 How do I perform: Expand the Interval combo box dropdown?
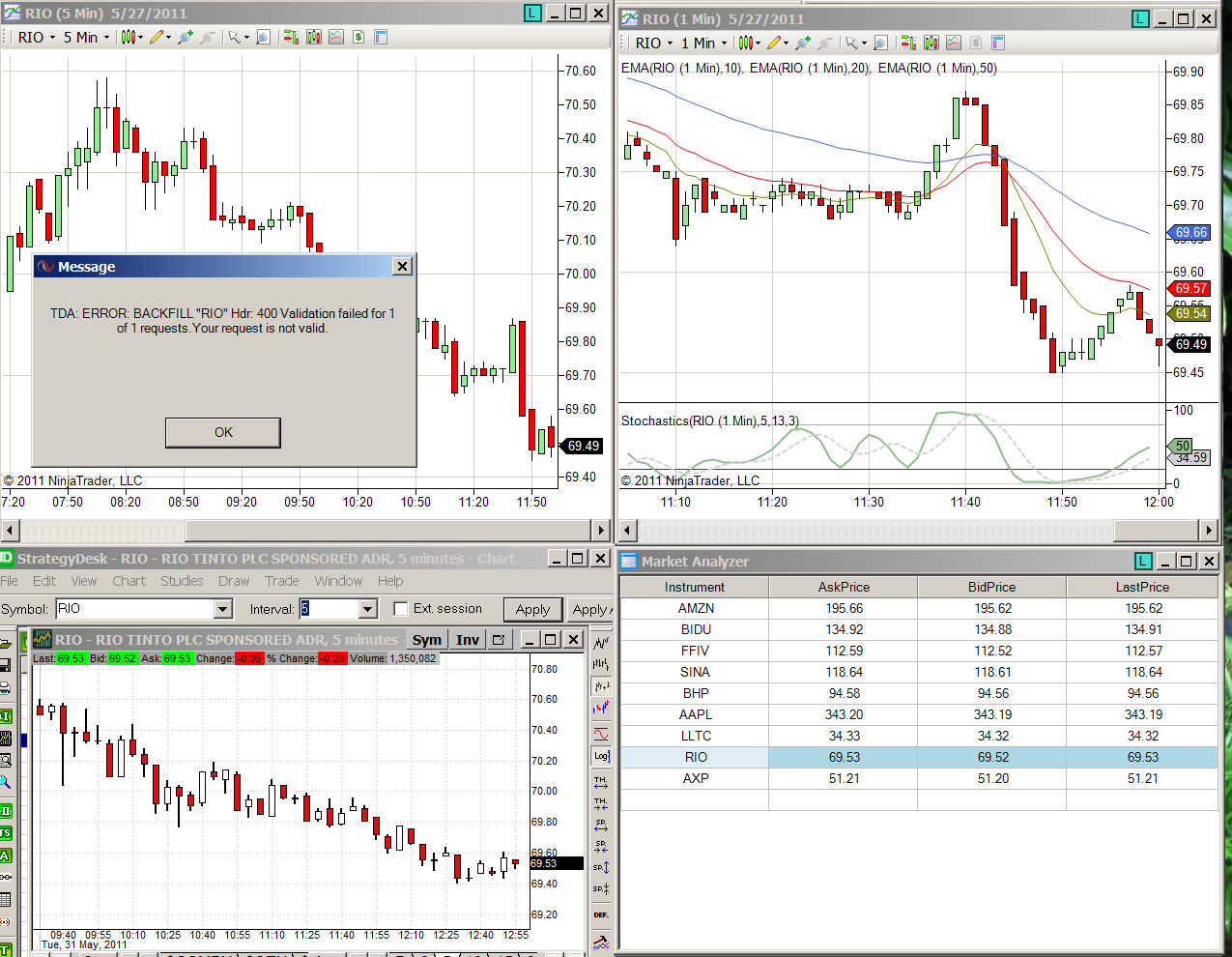(368, 609)
